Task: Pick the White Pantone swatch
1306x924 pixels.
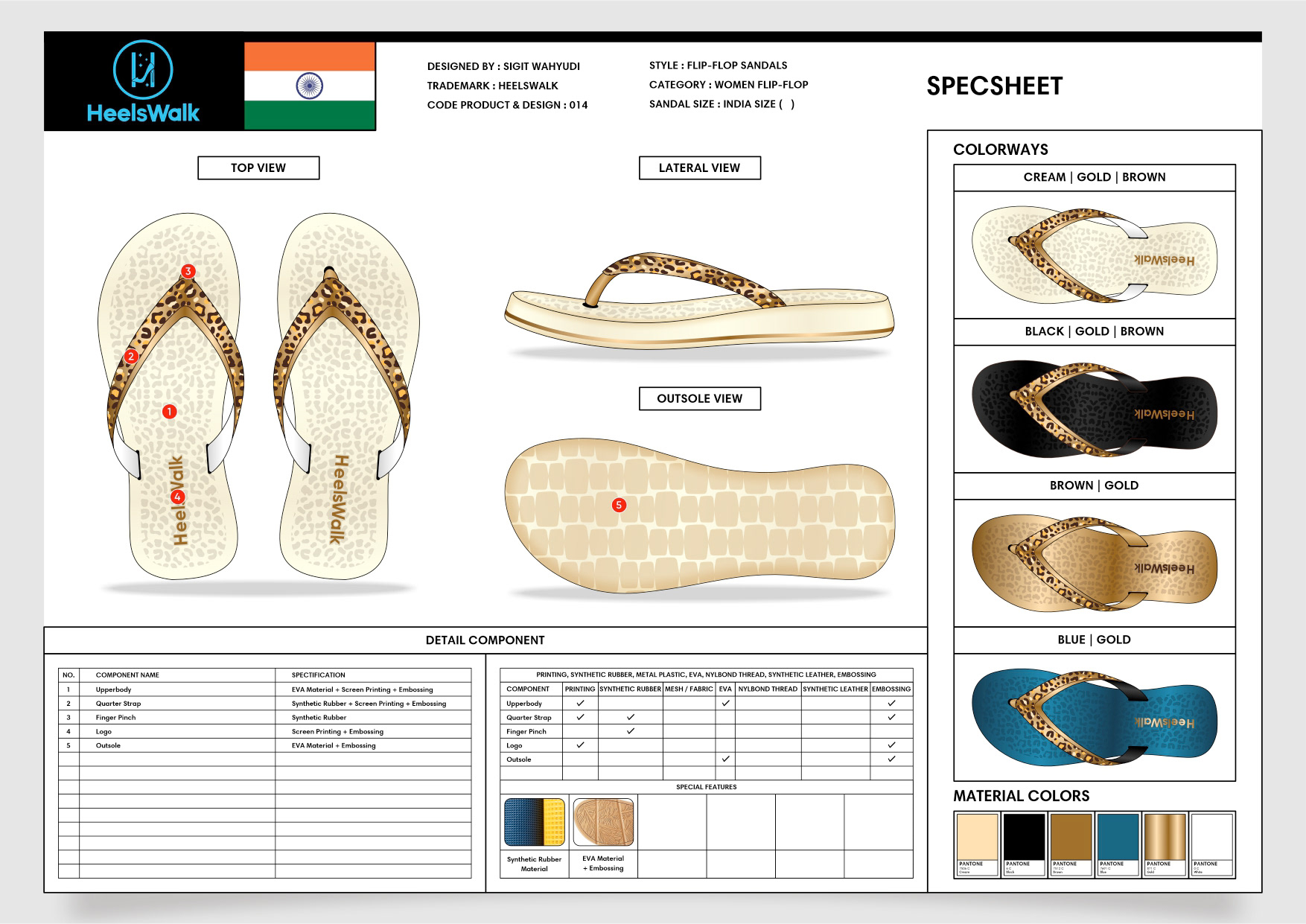Action: coord(1211,845)
